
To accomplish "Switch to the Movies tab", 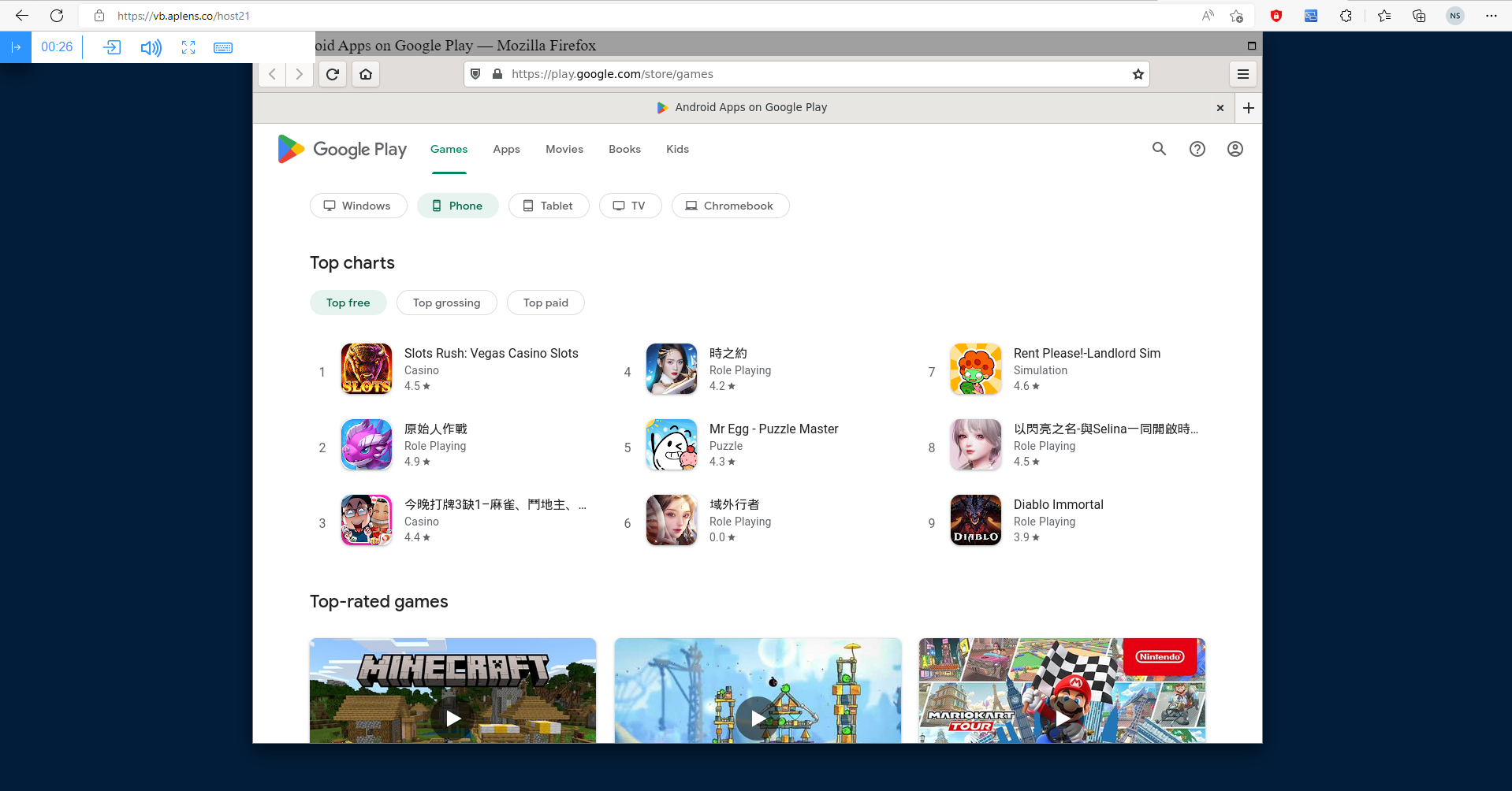I will [x=564, y=149].
